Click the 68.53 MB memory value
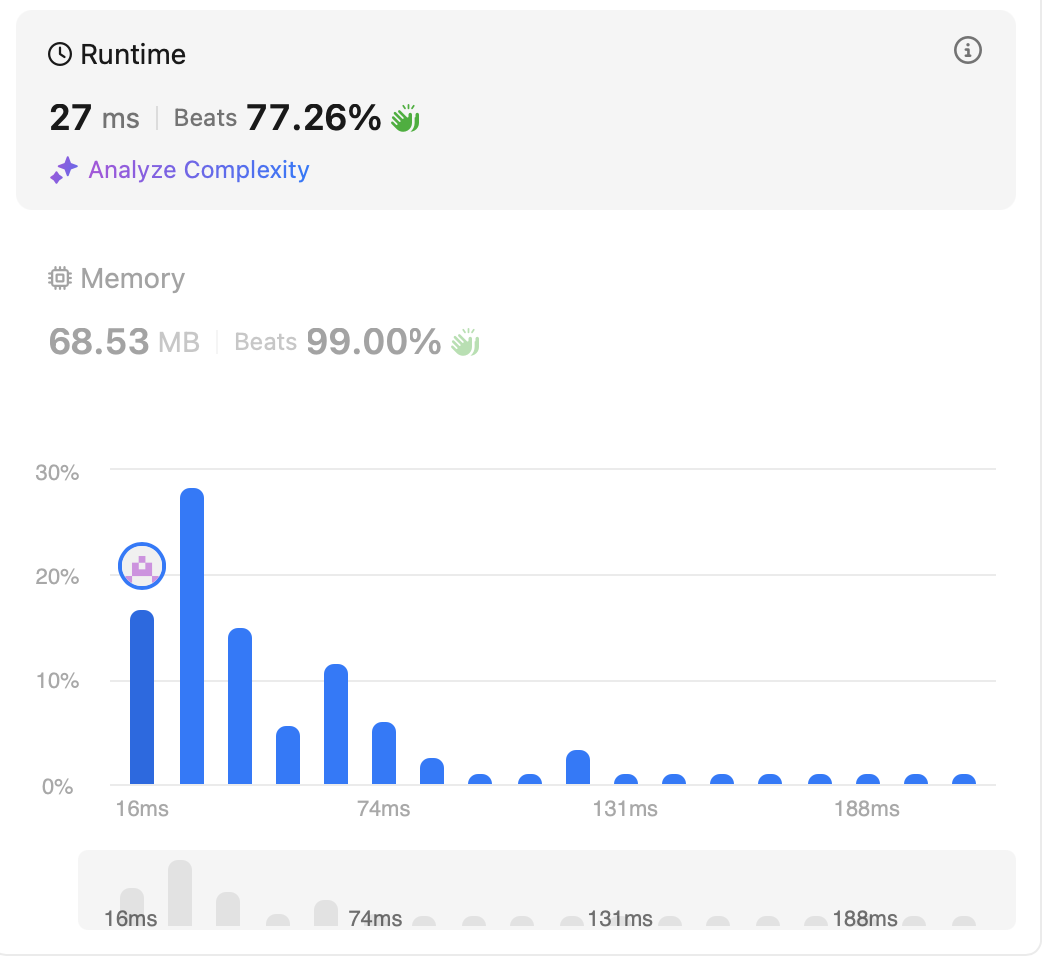1060x964 pixels. [124, 343]
